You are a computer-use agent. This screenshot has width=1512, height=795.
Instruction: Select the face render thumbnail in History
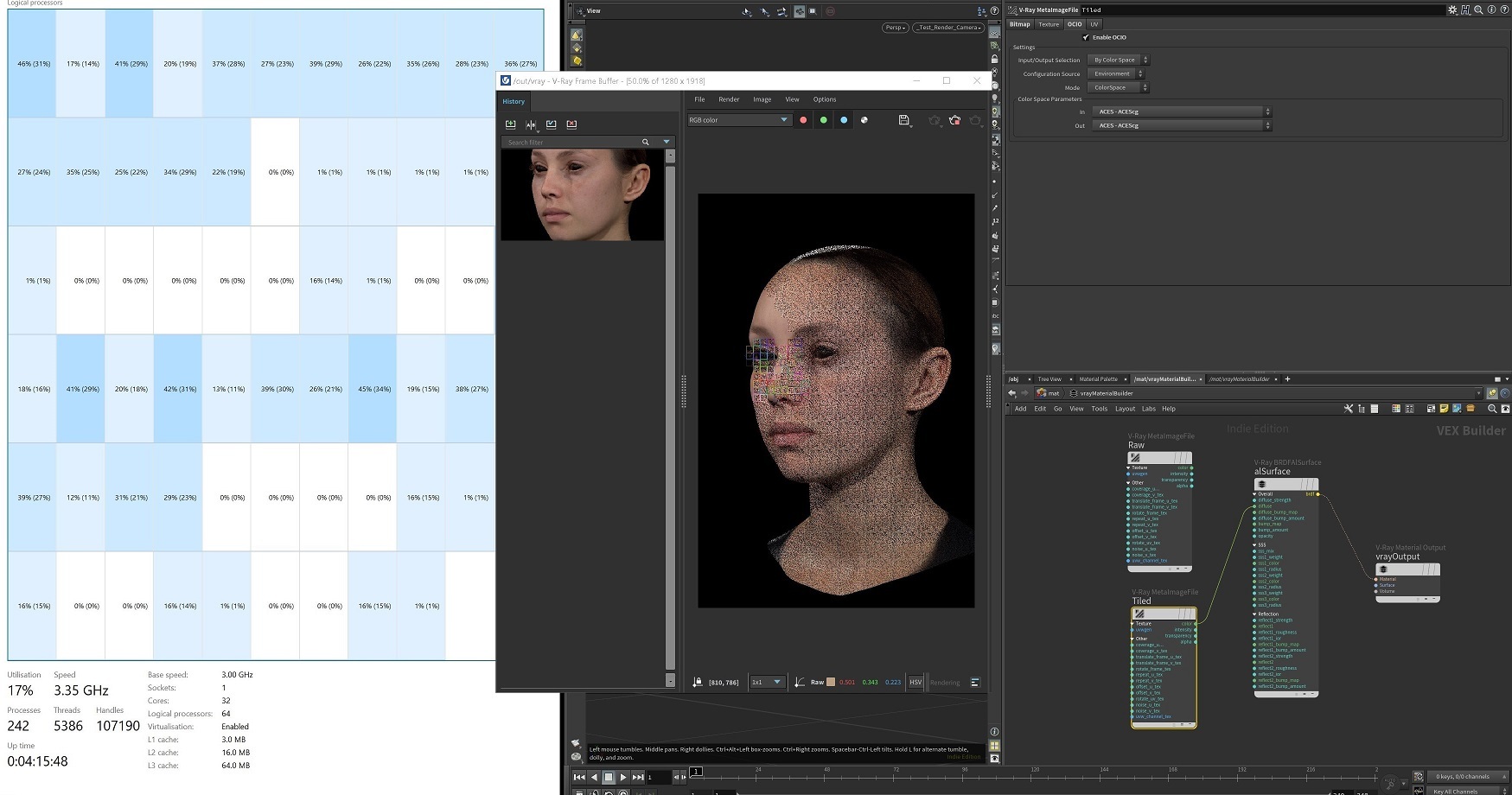coord(583,195)
